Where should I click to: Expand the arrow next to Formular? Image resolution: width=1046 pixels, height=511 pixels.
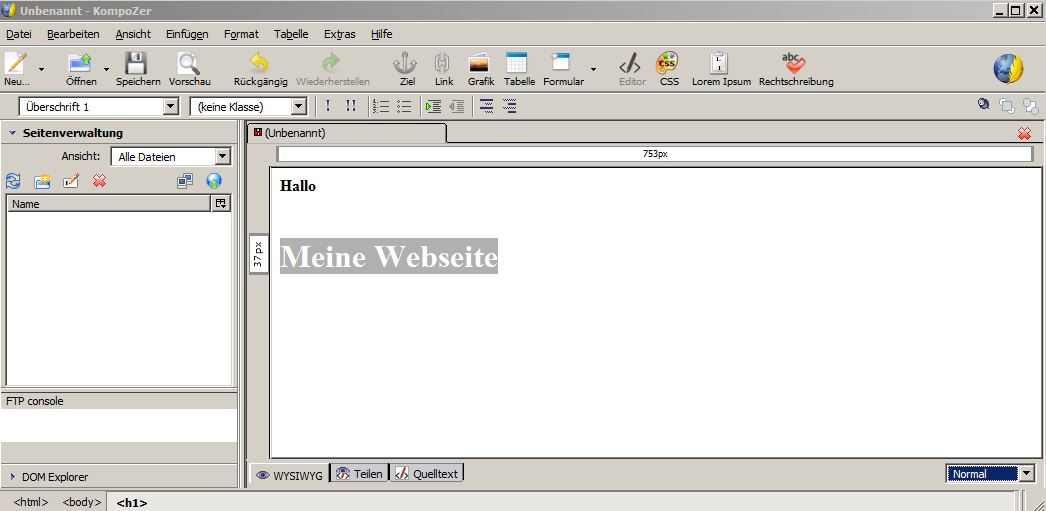594,69
